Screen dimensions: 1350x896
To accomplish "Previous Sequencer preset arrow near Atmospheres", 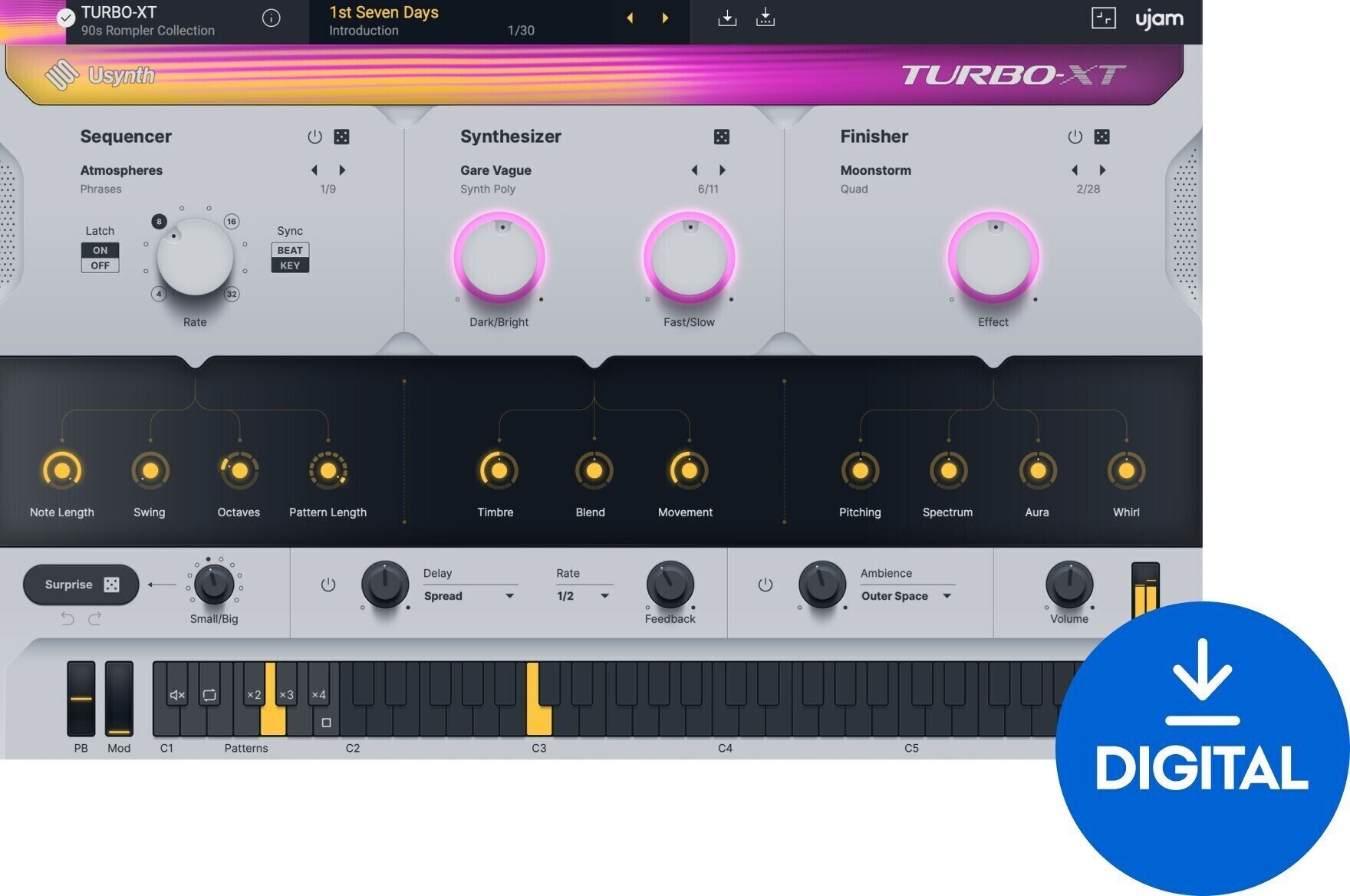I will pos(314,170).
